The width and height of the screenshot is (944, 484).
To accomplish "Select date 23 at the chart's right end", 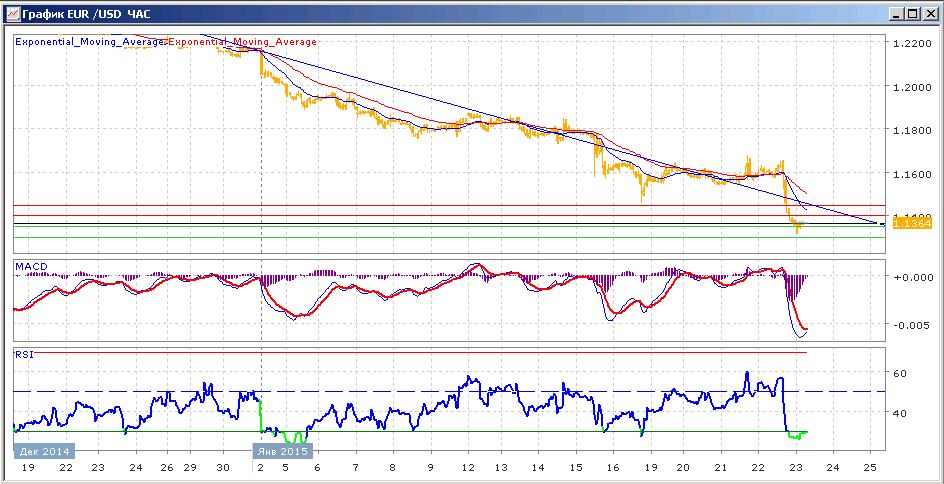I will coord(796,468).
